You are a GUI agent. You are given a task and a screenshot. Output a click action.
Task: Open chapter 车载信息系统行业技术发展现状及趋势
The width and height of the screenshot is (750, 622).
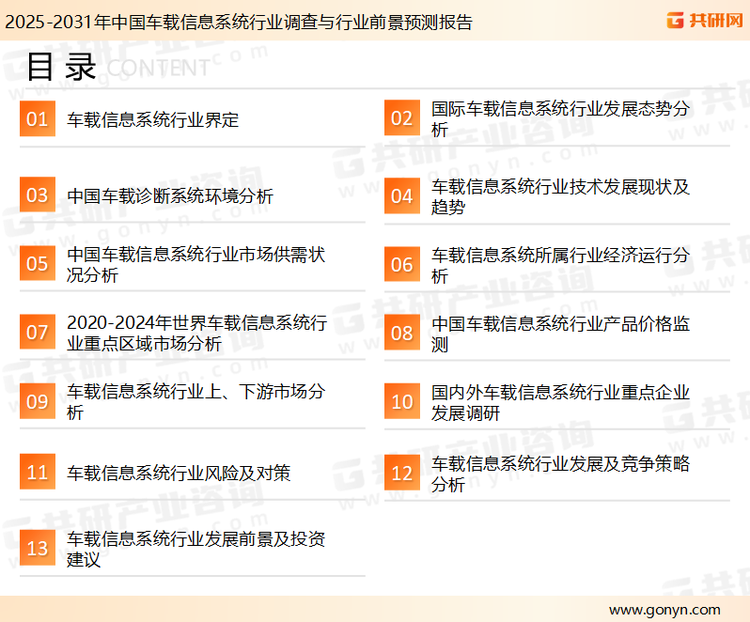click(x=561, y=197)
